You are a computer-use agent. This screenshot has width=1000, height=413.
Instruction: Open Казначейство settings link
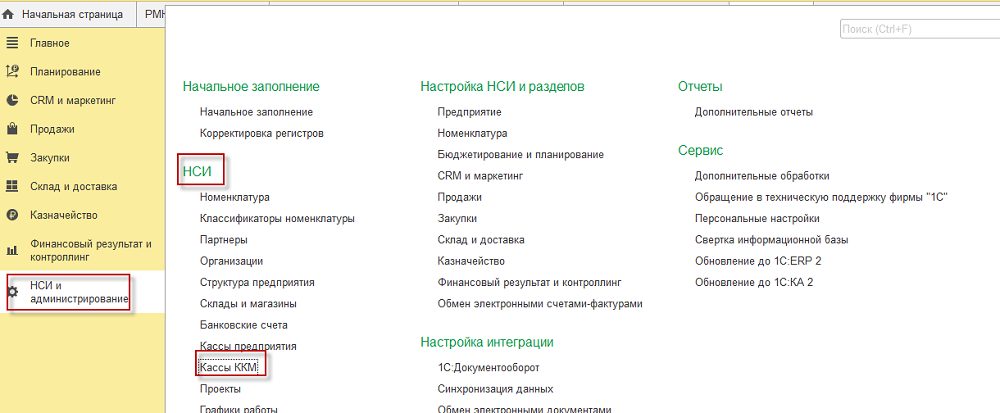tap(471, 261)
